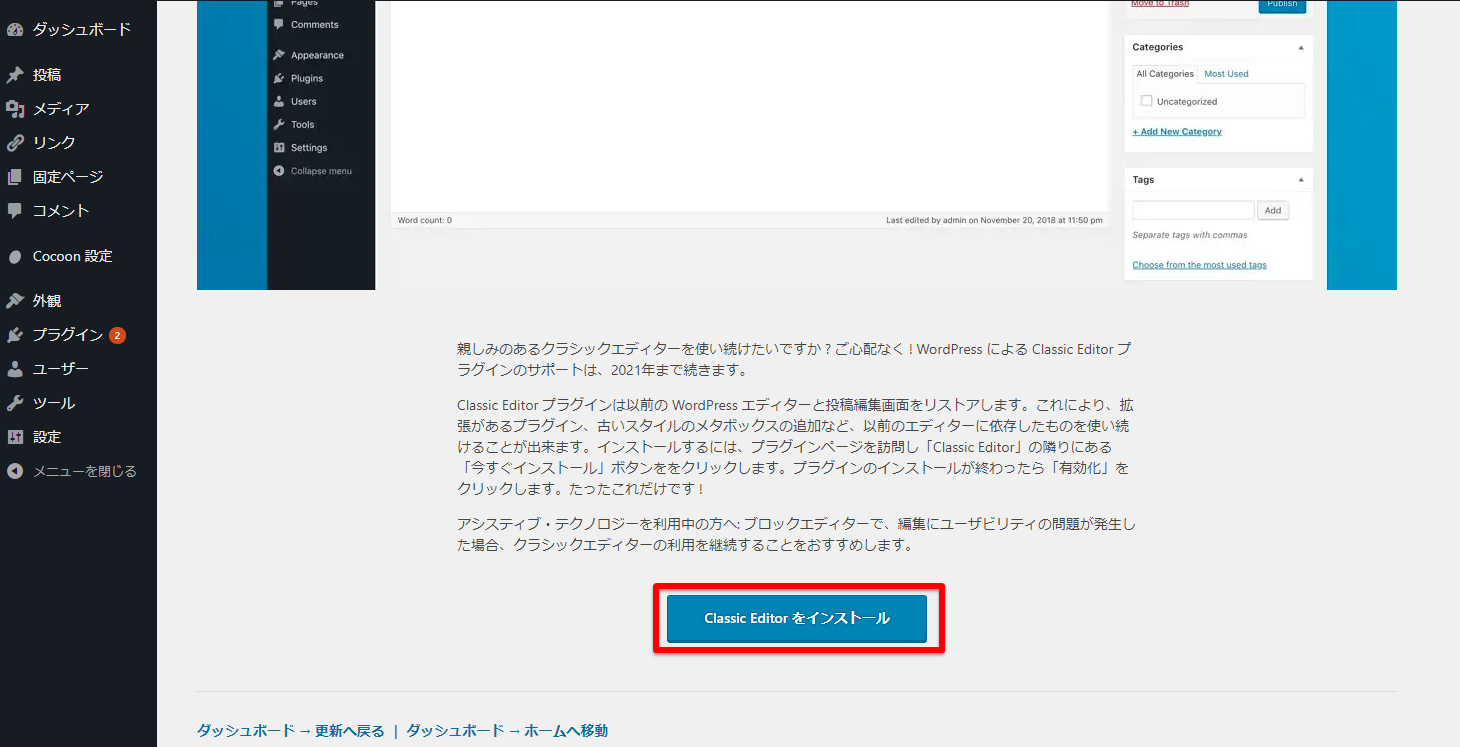Collapse sidebar via メニューを閉じる
1460x747 pixels.
85,471
